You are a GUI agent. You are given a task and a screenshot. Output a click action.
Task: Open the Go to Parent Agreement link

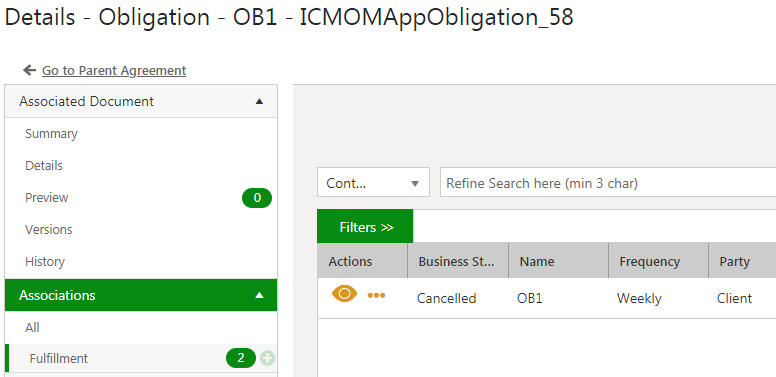tap(114, 71)
